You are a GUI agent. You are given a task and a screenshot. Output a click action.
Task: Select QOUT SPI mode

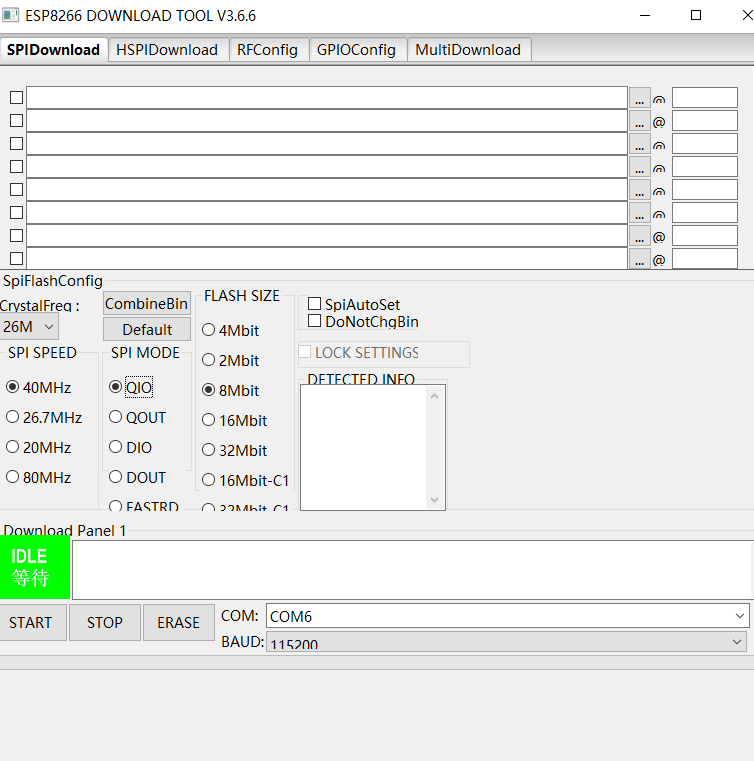pyautogui.click(x=138, y=417)
